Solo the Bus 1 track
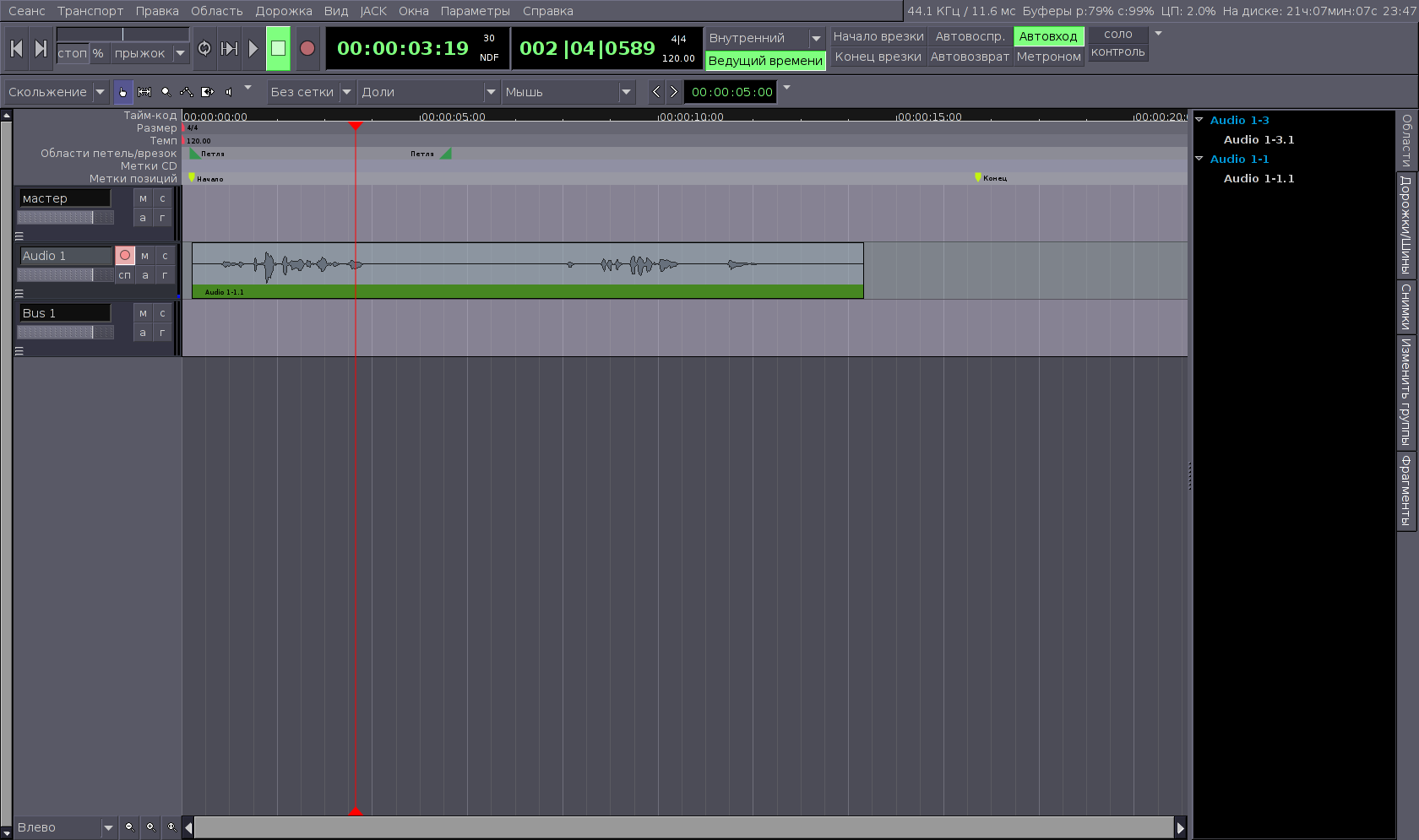This screenshot has width=1419, height=840. 162,313
